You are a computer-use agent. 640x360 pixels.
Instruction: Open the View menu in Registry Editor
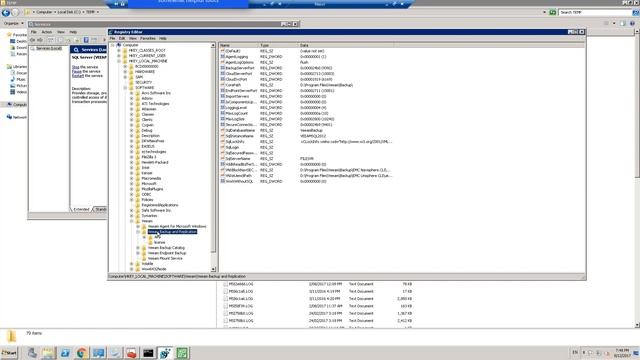(133, 38)
